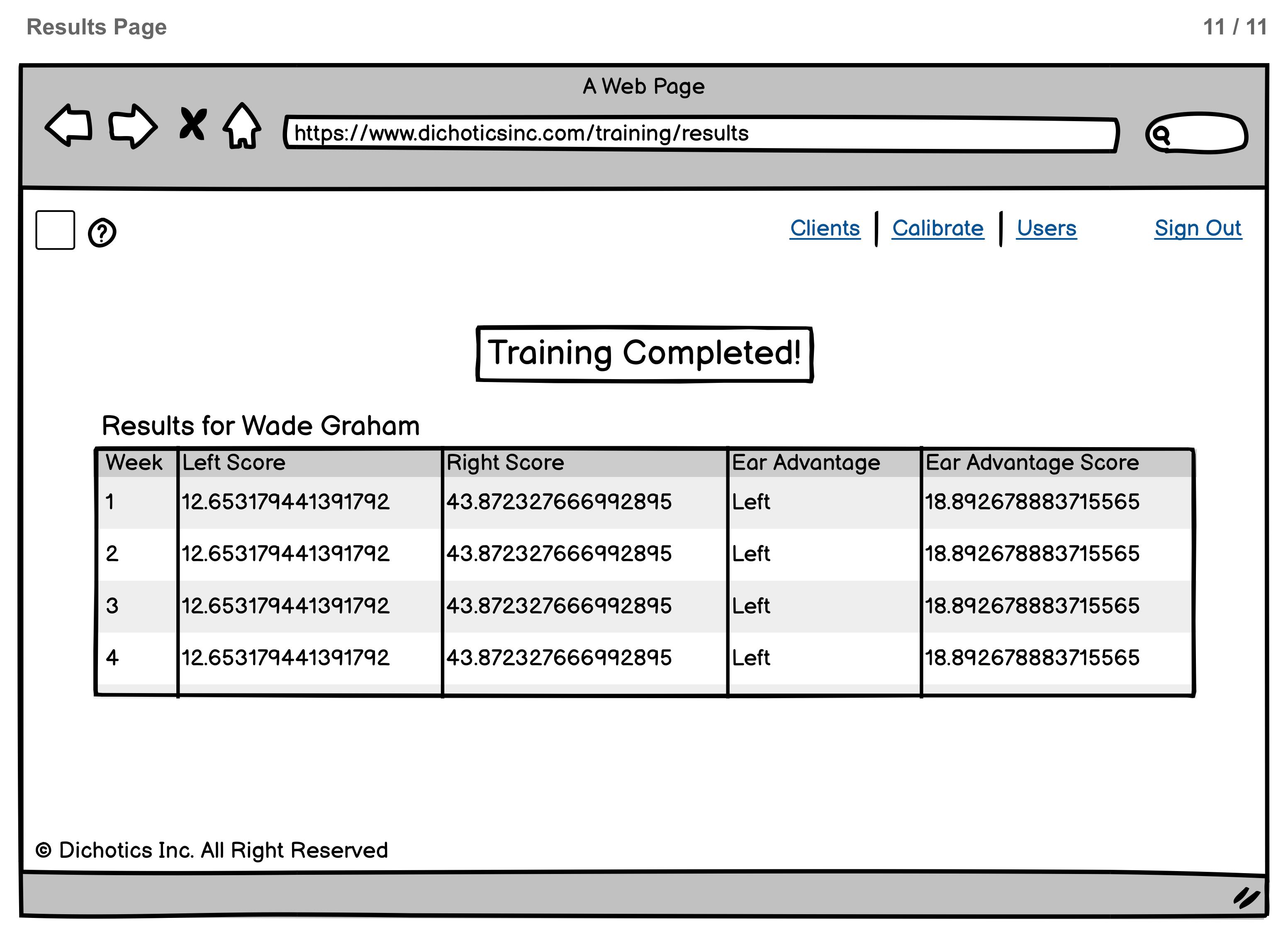Viewport: 1288px width, 937px height.
Task: Click the browser back arrow
Action: pyautogui.click(x=69, y=126)
